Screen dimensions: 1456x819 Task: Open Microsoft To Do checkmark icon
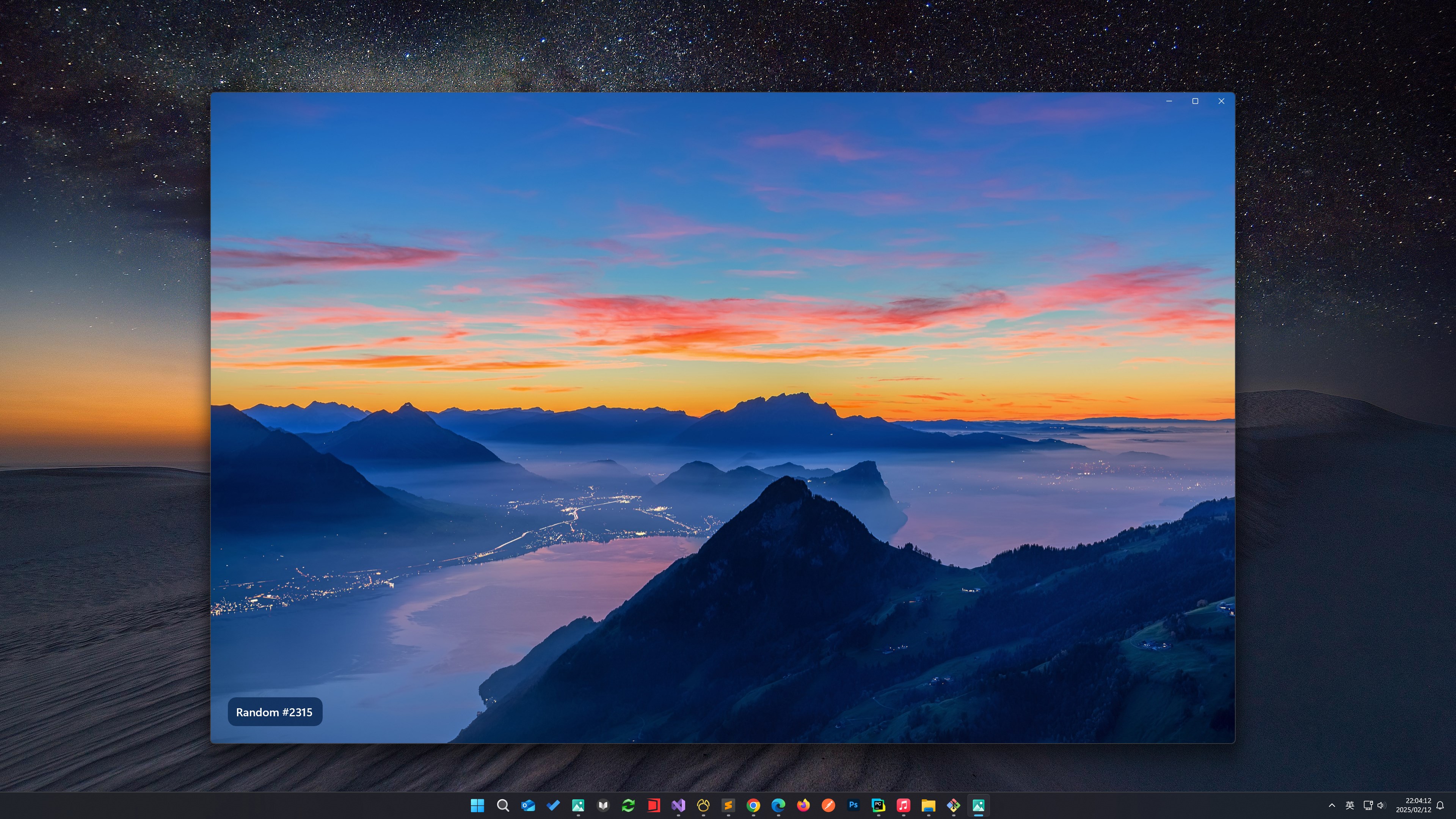tap(553, 805)
